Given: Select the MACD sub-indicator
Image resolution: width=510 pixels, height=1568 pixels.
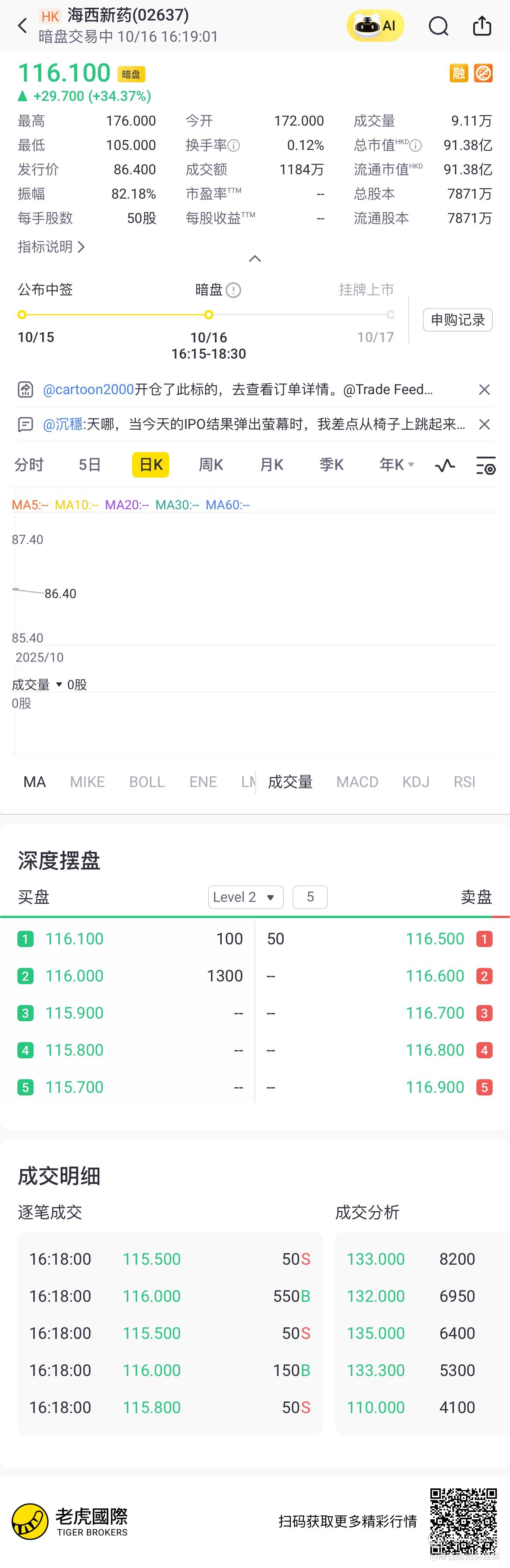Looking at the screenshot, I should pyautogui.click(x=357, y=782).
